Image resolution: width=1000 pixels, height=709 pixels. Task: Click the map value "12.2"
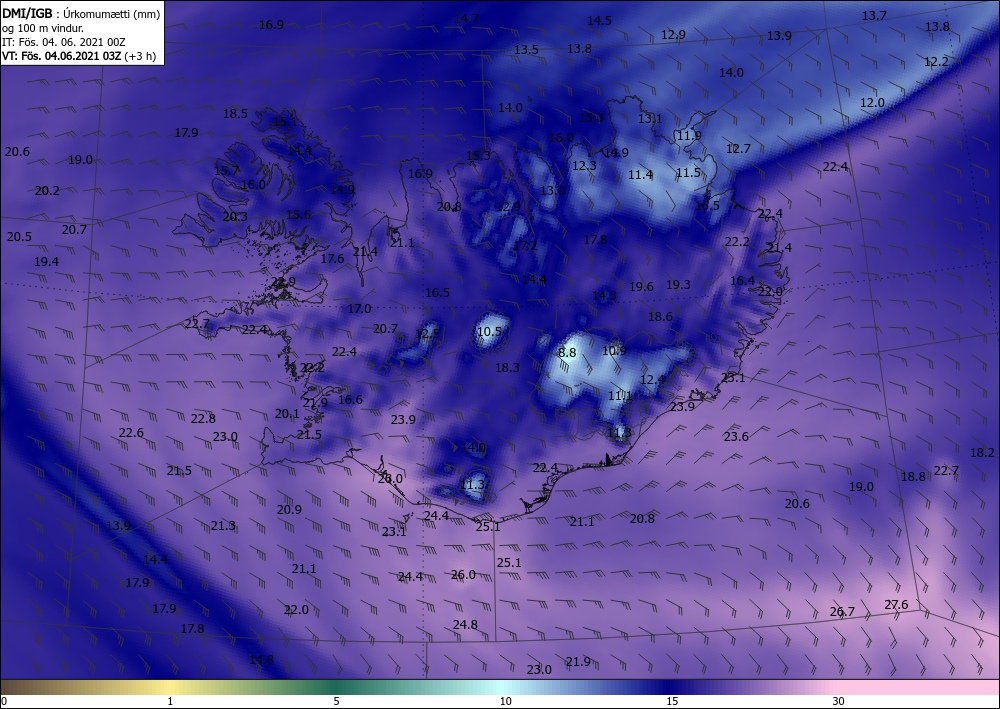tap(936, 61)
